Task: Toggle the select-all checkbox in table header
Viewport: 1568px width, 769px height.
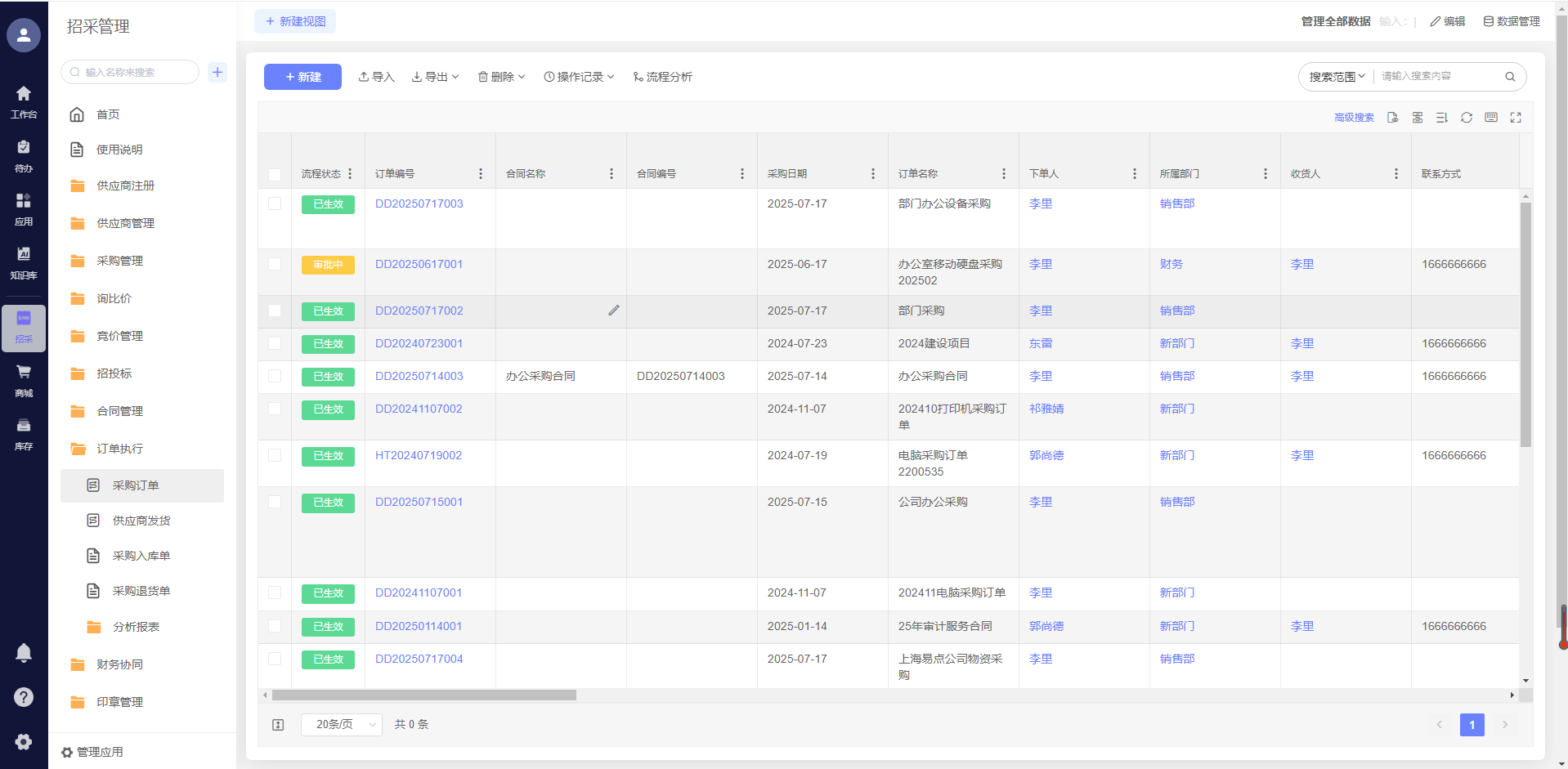Action: pyautogui.click(x=275, y=174)
